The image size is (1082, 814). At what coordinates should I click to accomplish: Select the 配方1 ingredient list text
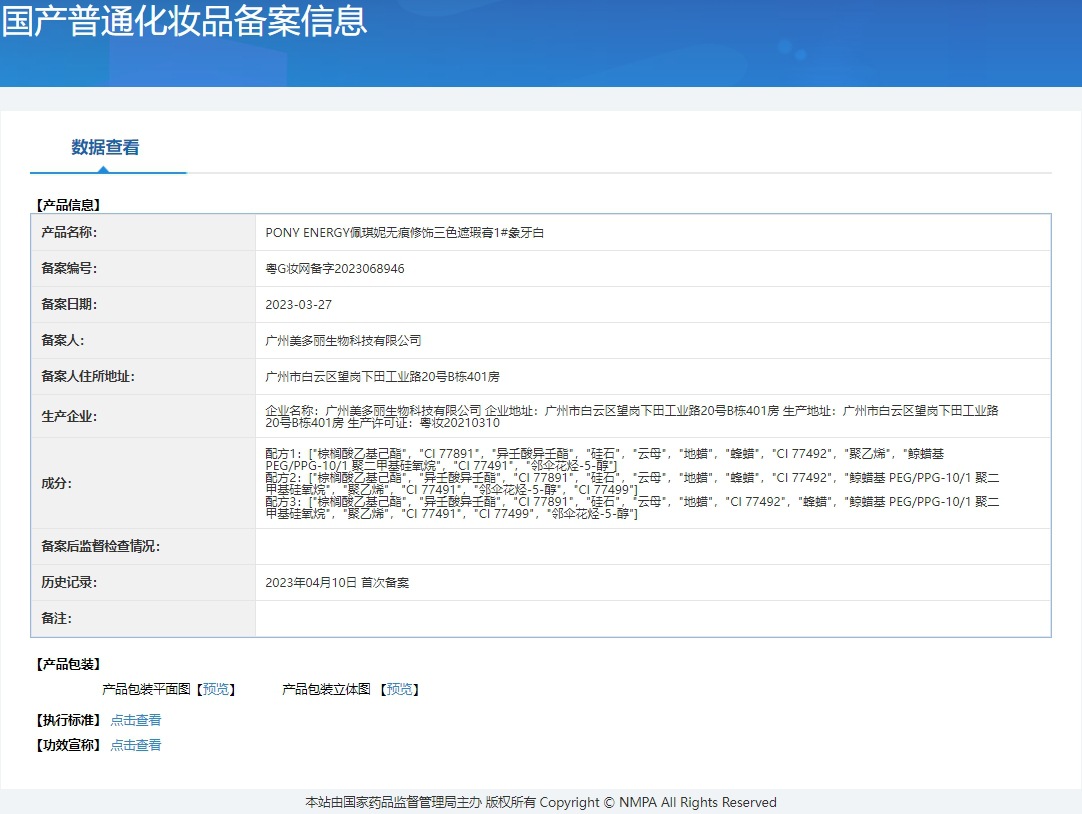click(604, 459)
